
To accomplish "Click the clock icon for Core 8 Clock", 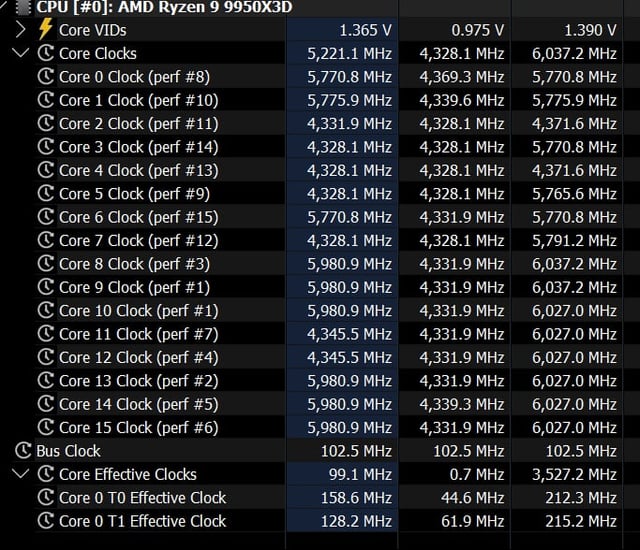I will tap(46, 264).
